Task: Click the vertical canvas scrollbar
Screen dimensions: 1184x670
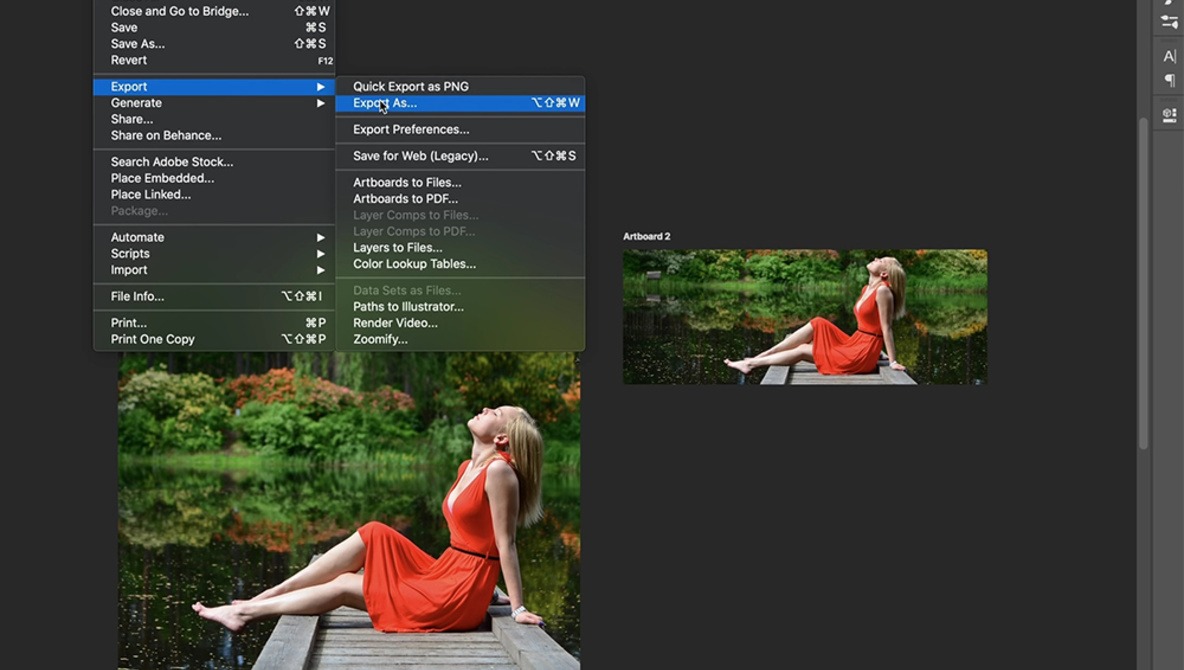Action: (1144, 280)
